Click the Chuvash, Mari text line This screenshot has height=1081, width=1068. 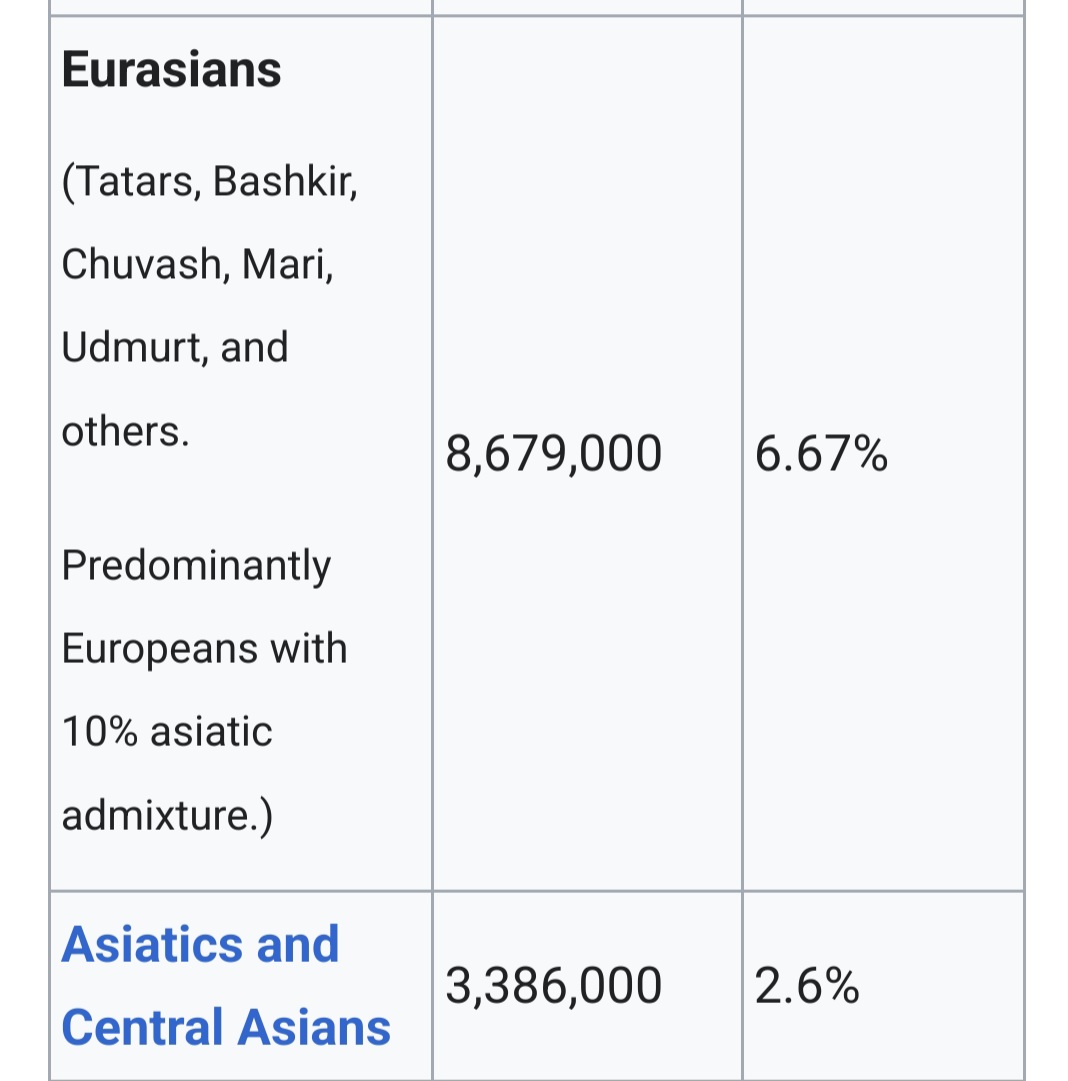pyautogui.click(x=197, y=265)
